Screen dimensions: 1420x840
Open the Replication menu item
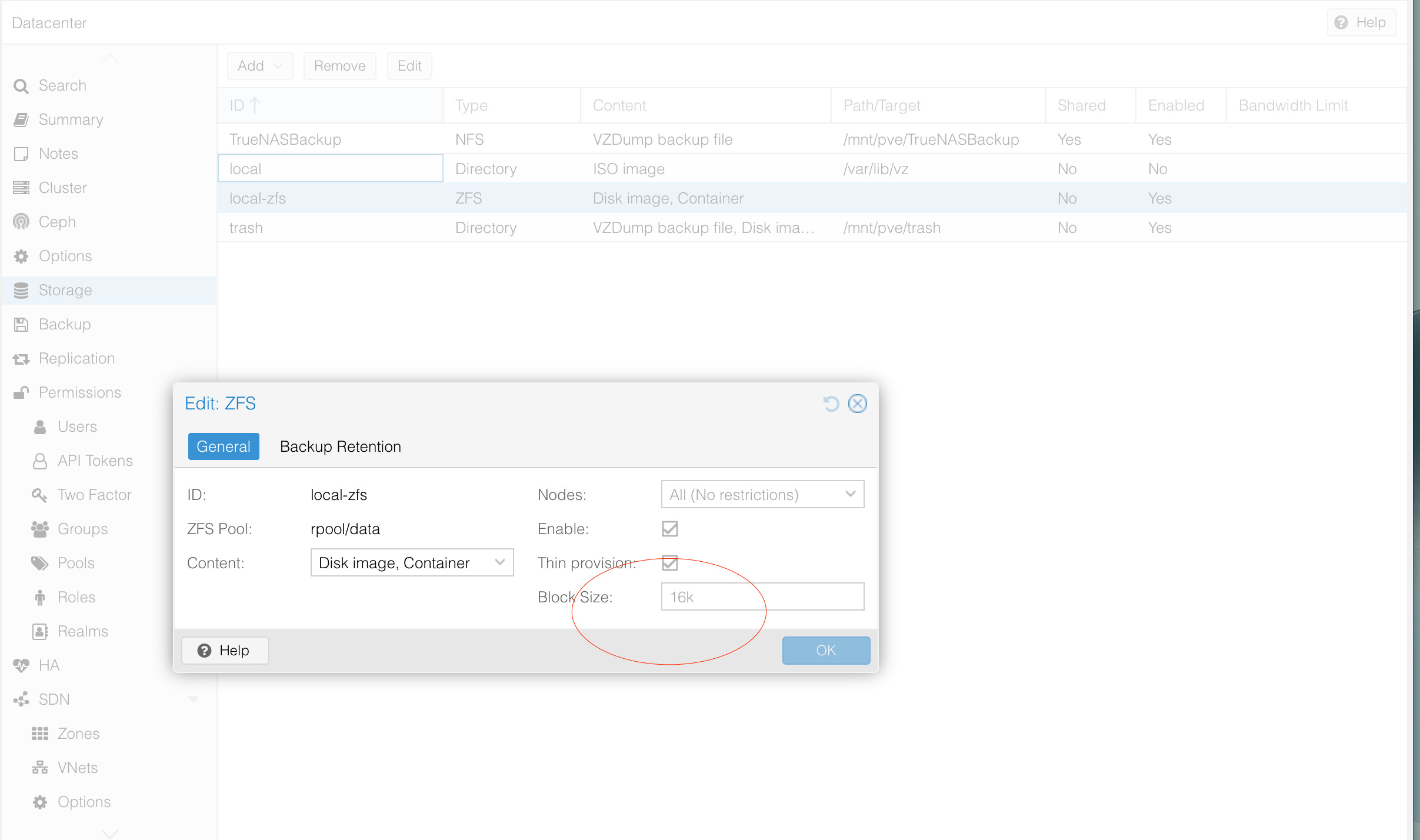109,359
